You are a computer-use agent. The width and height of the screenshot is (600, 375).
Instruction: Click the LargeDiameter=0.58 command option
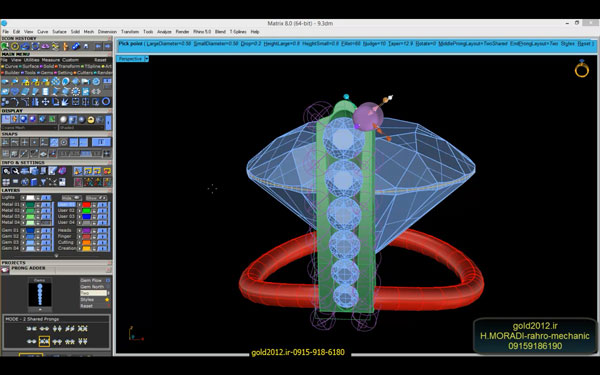point(169,44)
